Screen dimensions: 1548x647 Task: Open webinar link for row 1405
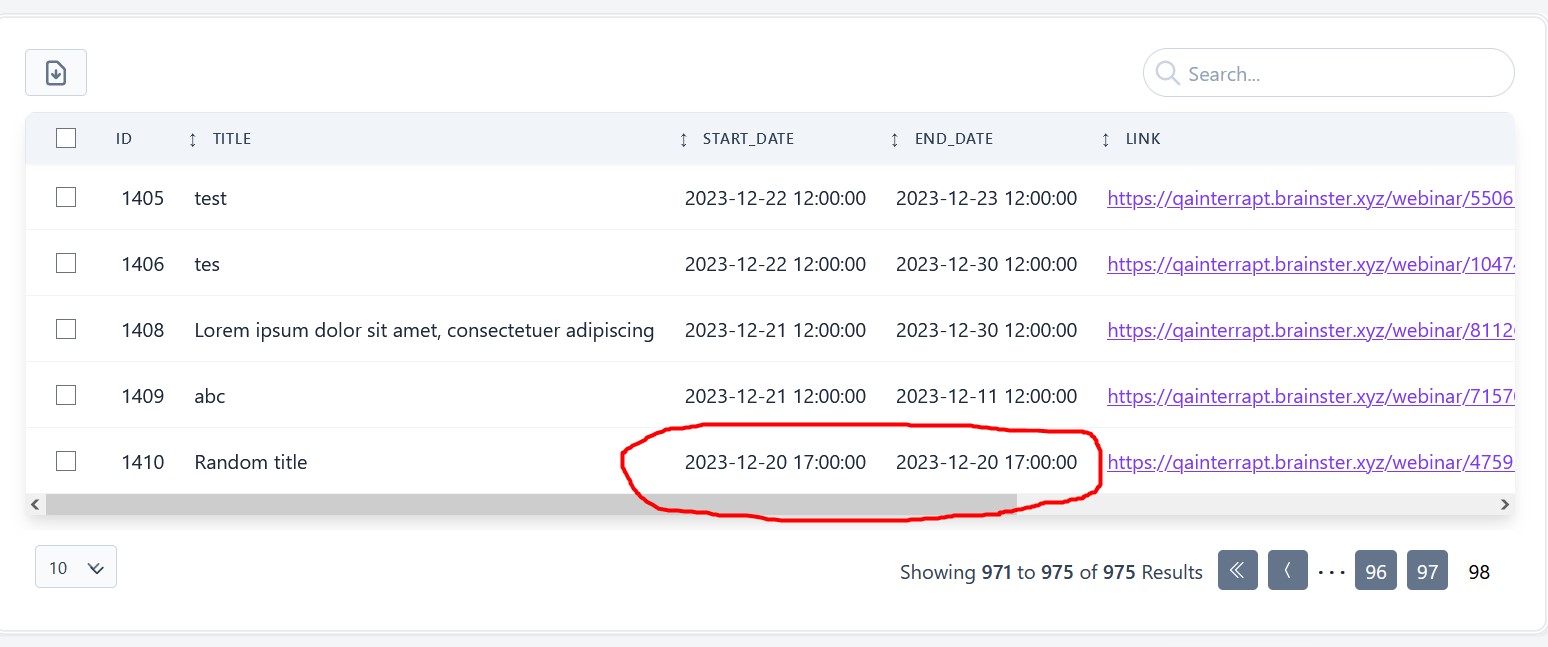(1312, 198)
